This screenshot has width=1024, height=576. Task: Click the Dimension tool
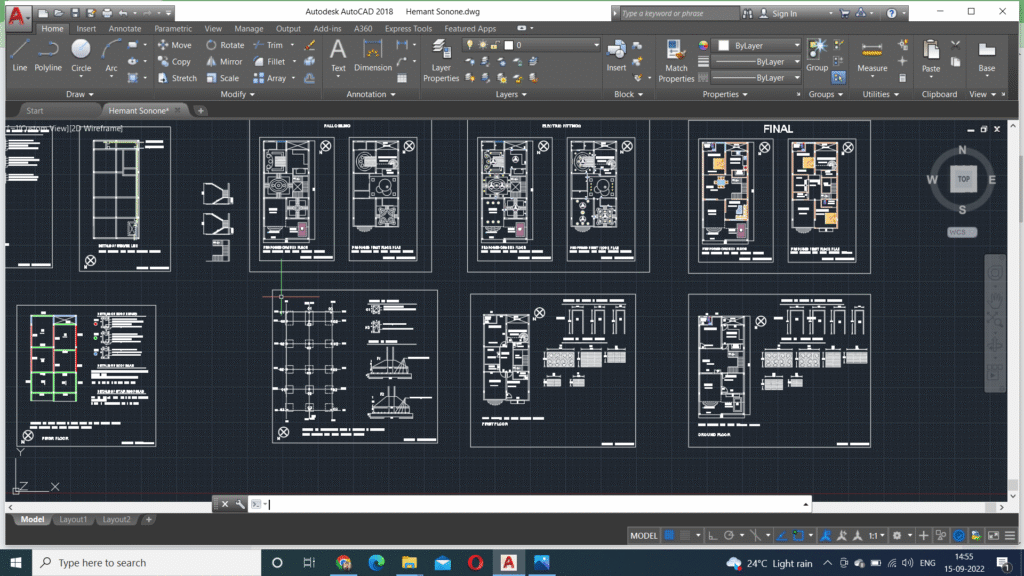click(x=373, y=56)
